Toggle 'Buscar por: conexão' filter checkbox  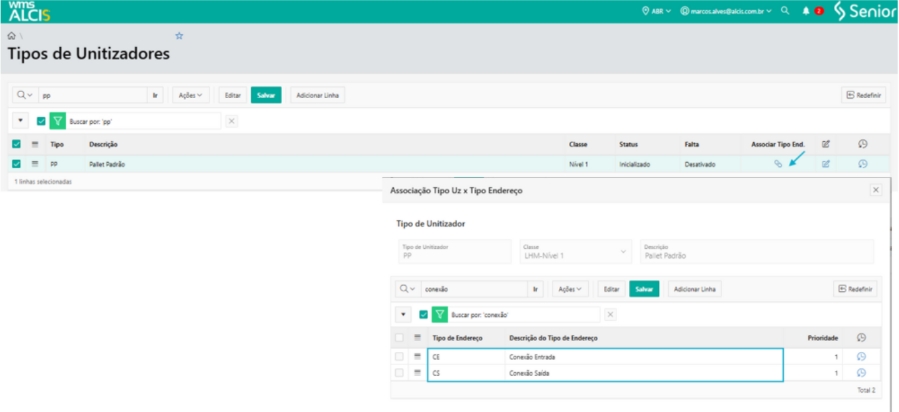[424, 314]
